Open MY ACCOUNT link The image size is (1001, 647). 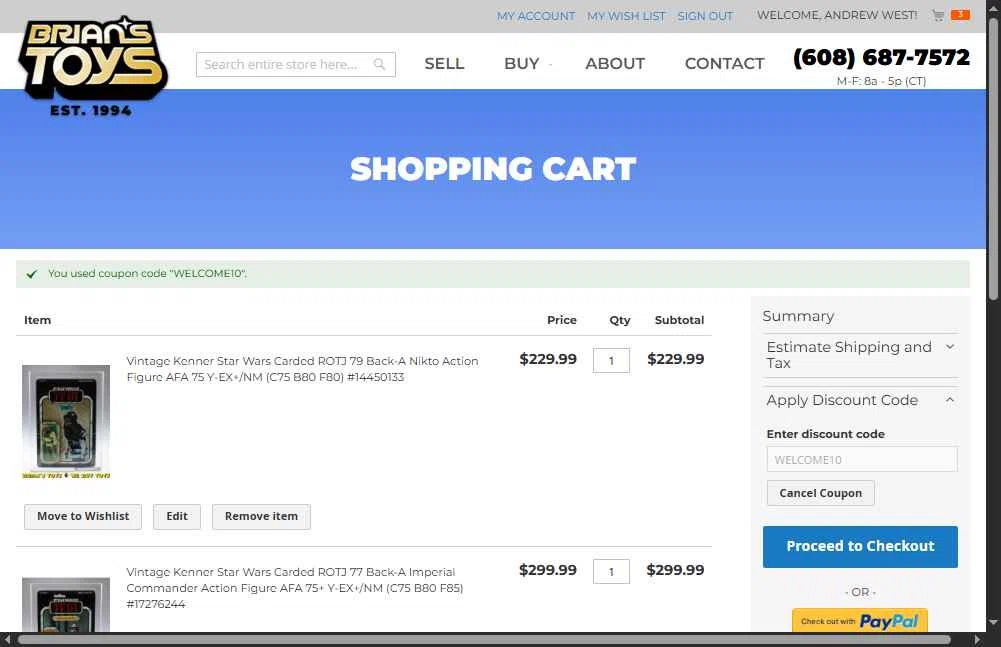[536, 16]
